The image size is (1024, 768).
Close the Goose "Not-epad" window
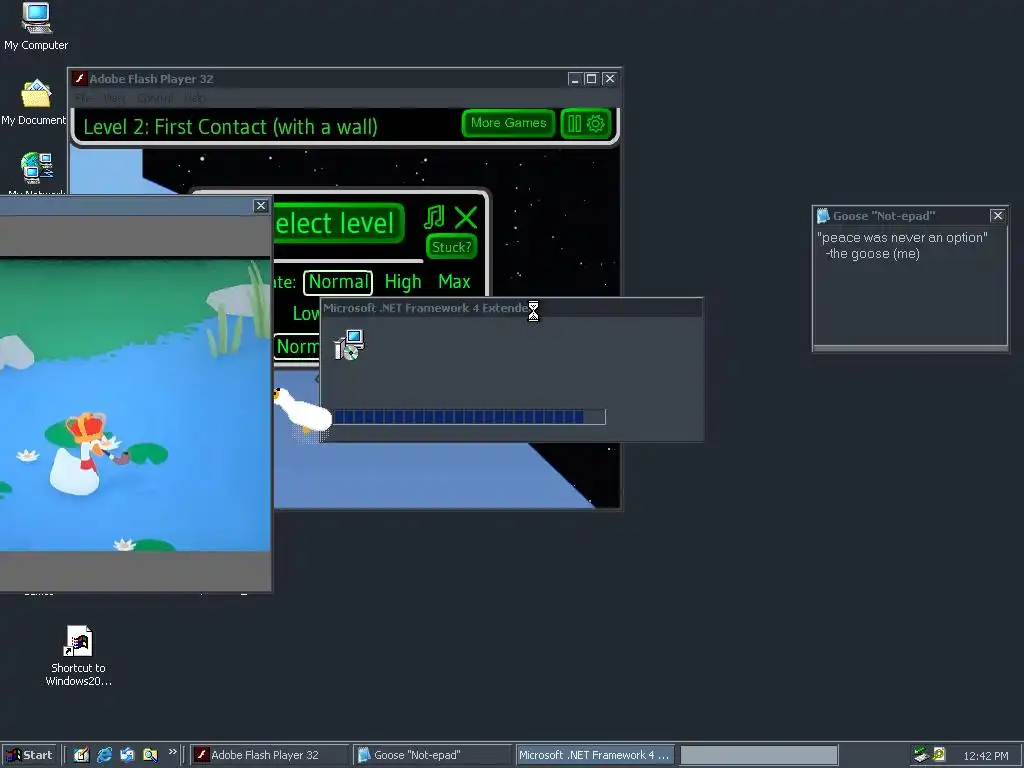pos(997,216)
